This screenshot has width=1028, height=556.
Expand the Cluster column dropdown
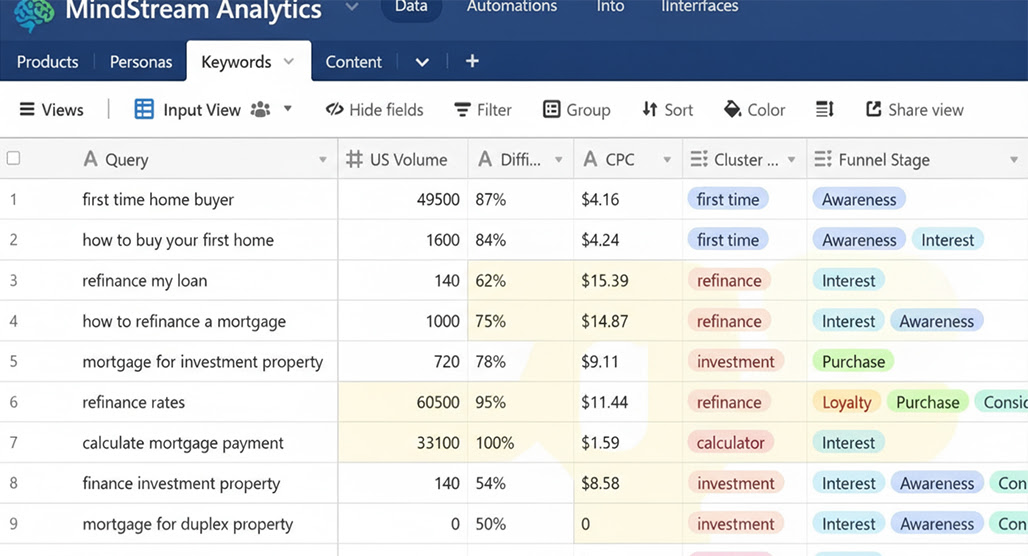pos(791,160)
